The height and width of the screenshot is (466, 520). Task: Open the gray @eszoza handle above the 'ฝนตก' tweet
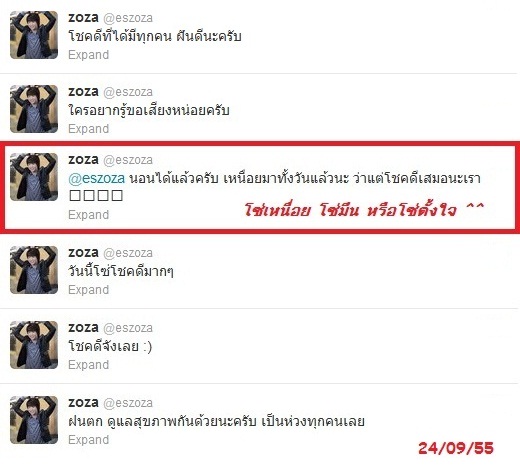click(x=128, y=403)
